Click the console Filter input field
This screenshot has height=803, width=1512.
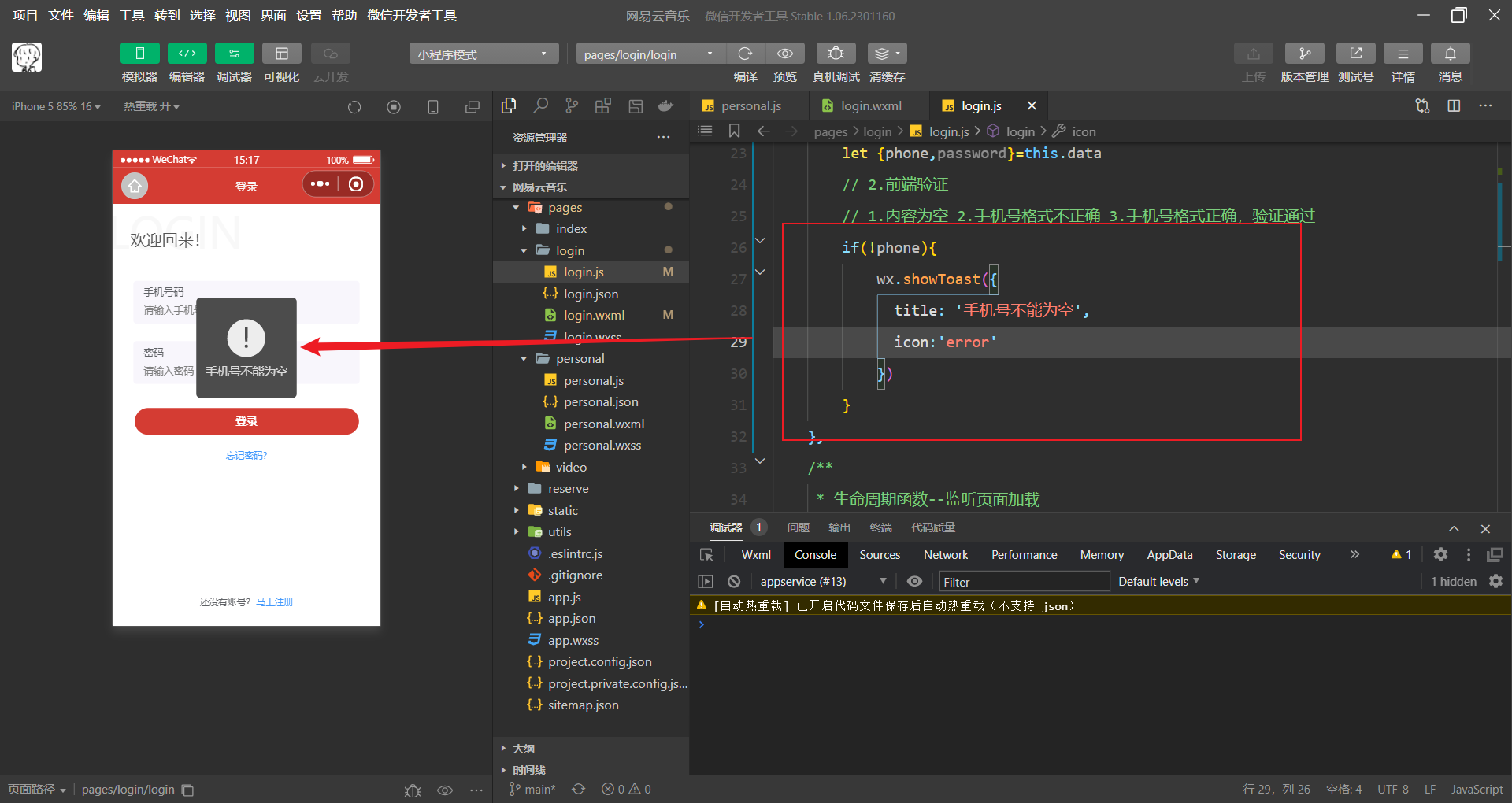point(1025,582)
